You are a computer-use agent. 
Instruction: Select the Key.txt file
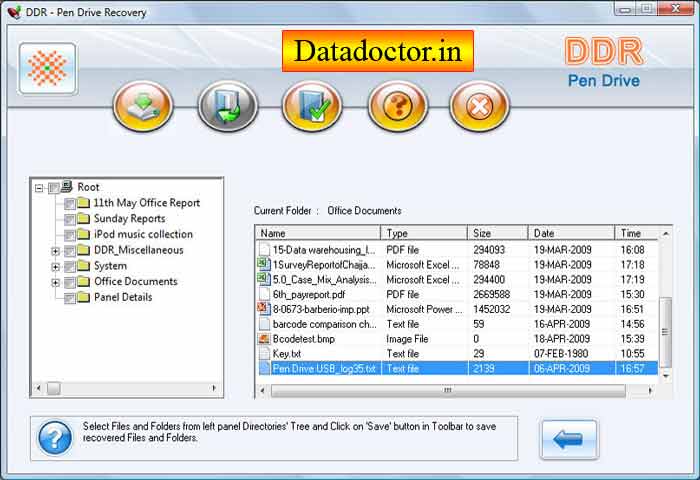(457, 354)
